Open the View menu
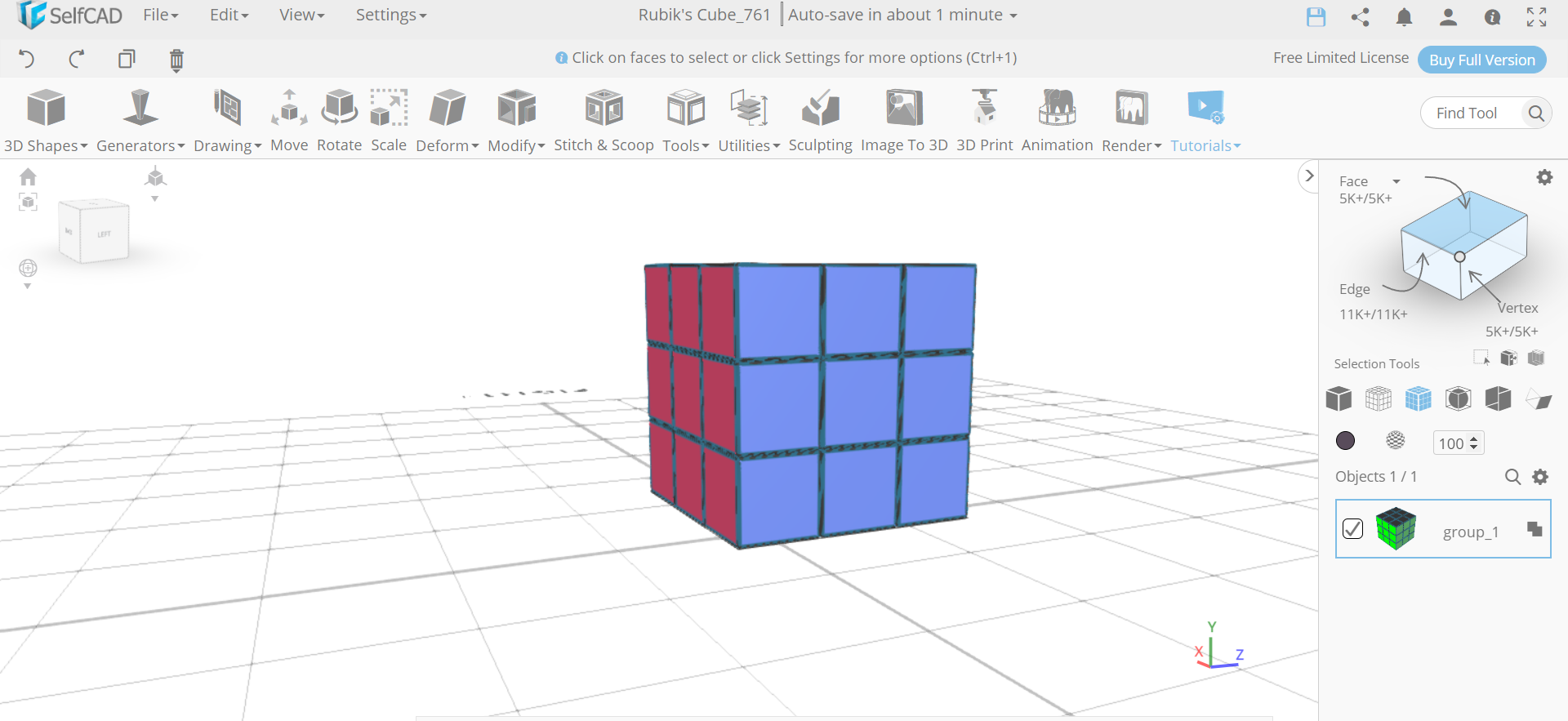 (x=301, y=15)
